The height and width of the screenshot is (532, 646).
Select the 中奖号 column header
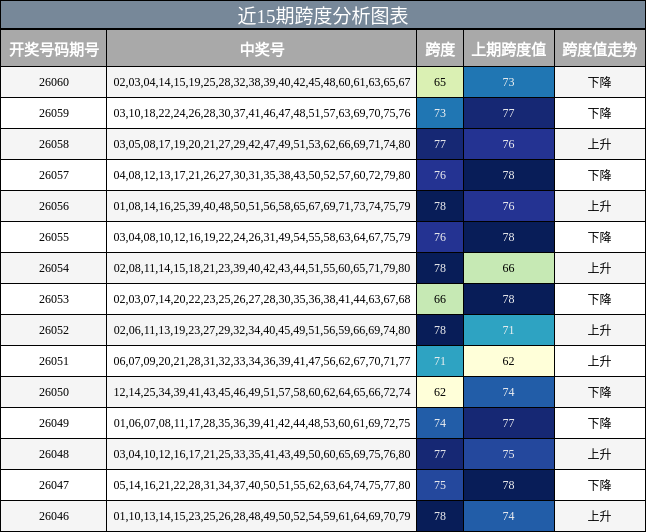pyautogui.click(x=262, y=49)
